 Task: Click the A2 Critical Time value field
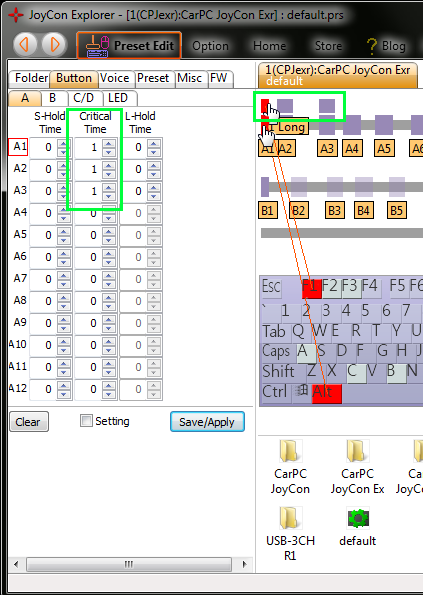tap(88, 169)
